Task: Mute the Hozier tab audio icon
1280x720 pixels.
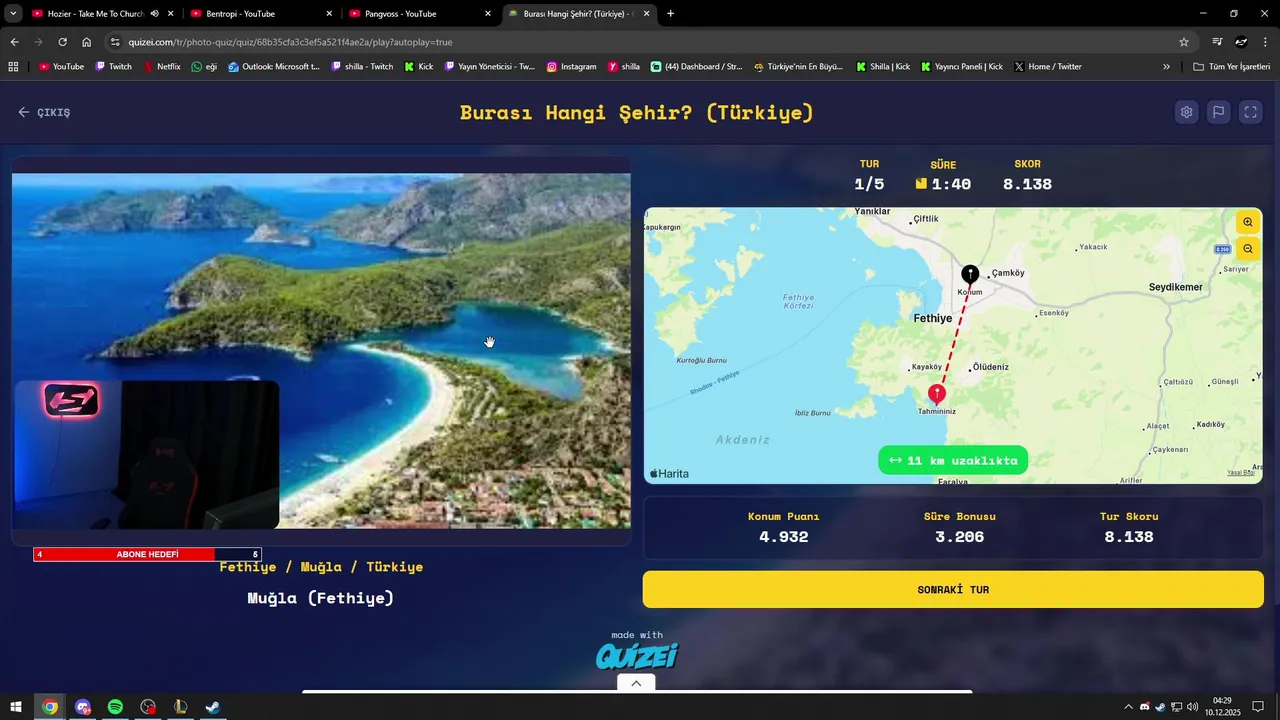Action: coord(155,14)
